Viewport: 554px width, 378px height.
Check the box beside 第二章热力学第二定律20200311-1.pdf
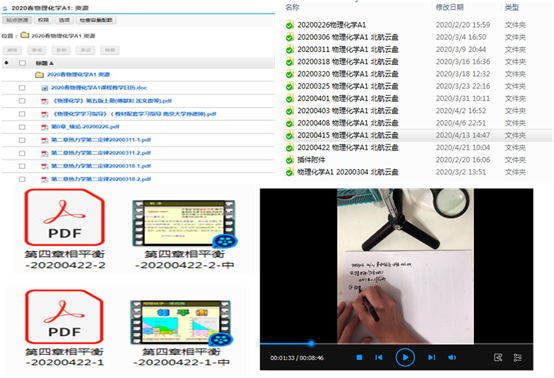click(22, 140)
